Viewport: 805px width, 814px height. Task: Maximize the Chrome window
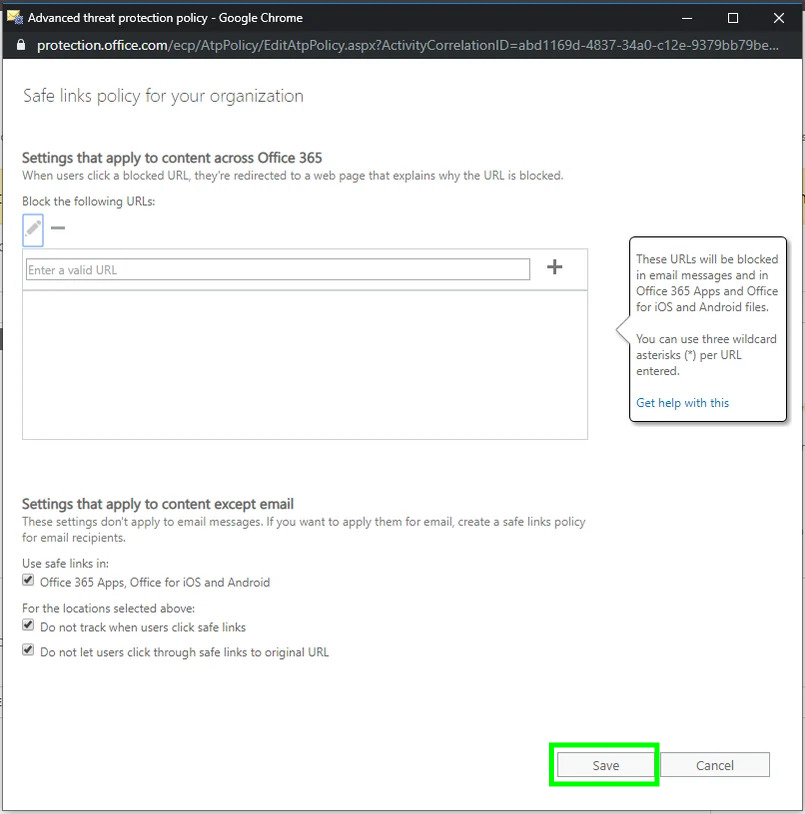732,18
